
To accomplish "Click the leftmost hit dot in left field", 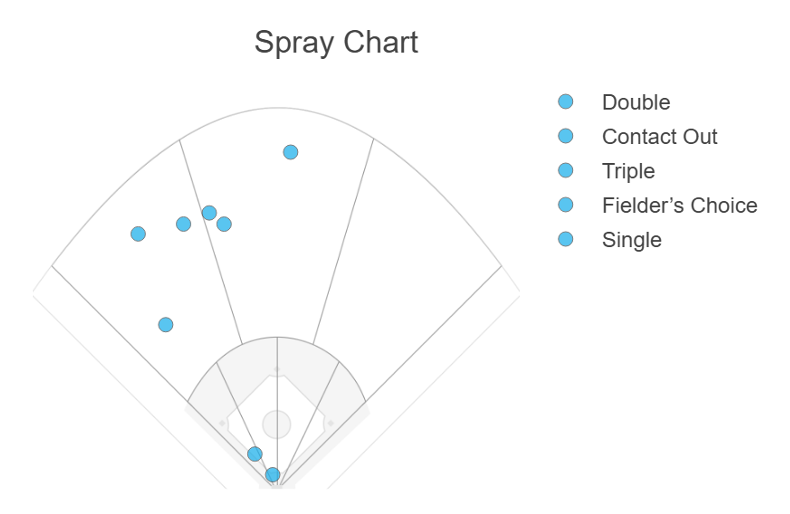I will (x=138, y=234).
